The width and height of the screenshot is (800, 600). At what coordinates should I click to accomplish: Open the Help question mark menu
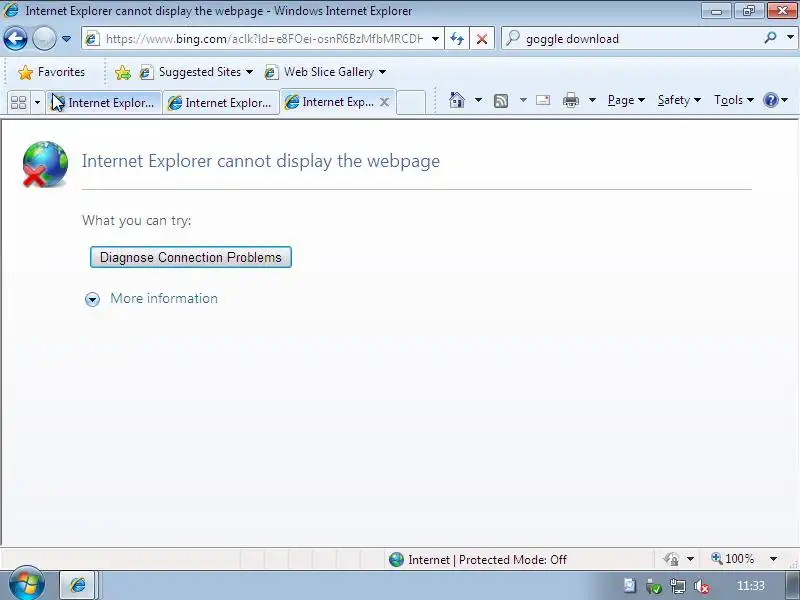(775, 100)
